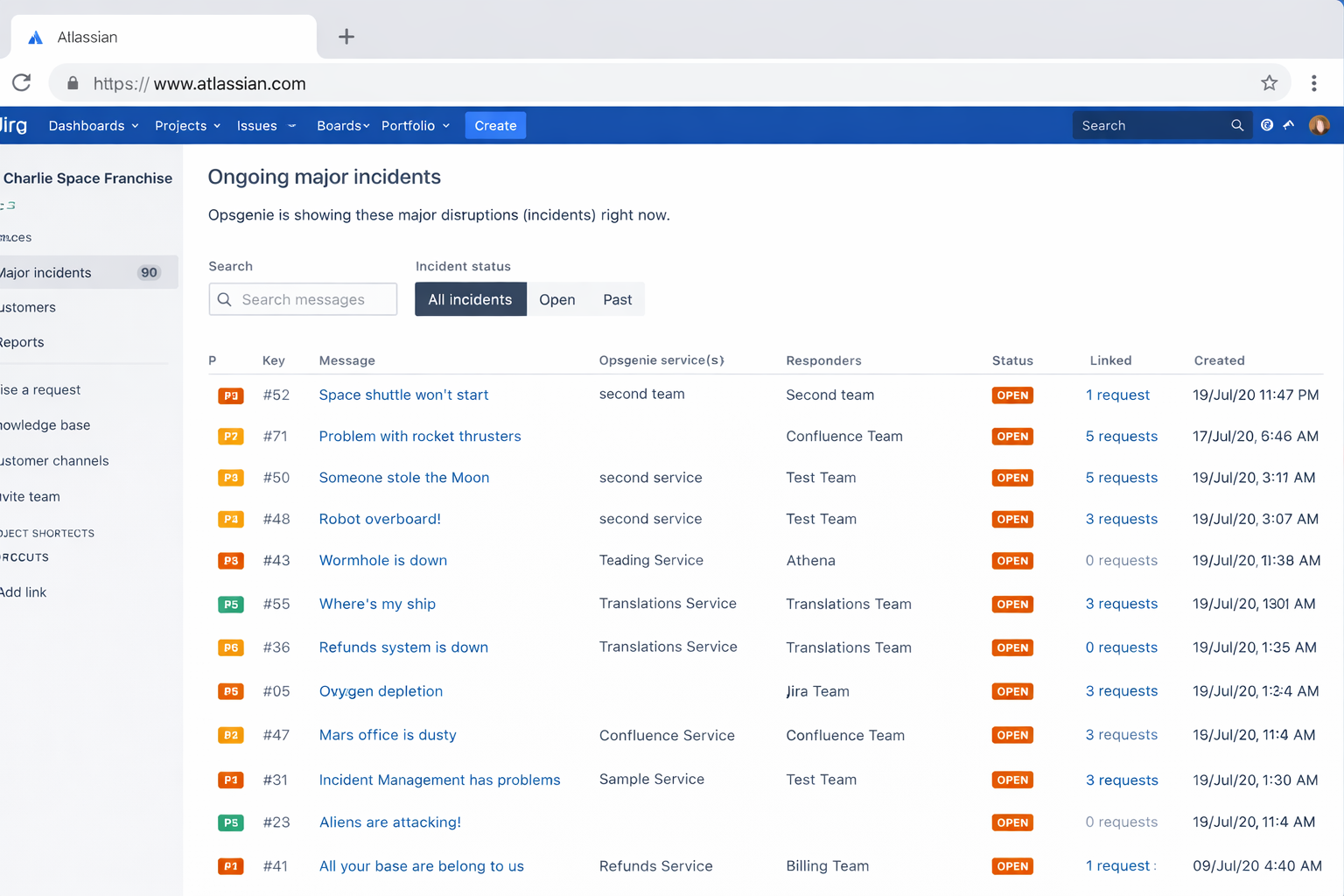Click the megaphone feedback icon in navbar
The image size is (1344, 896).
pos(1289,125)
